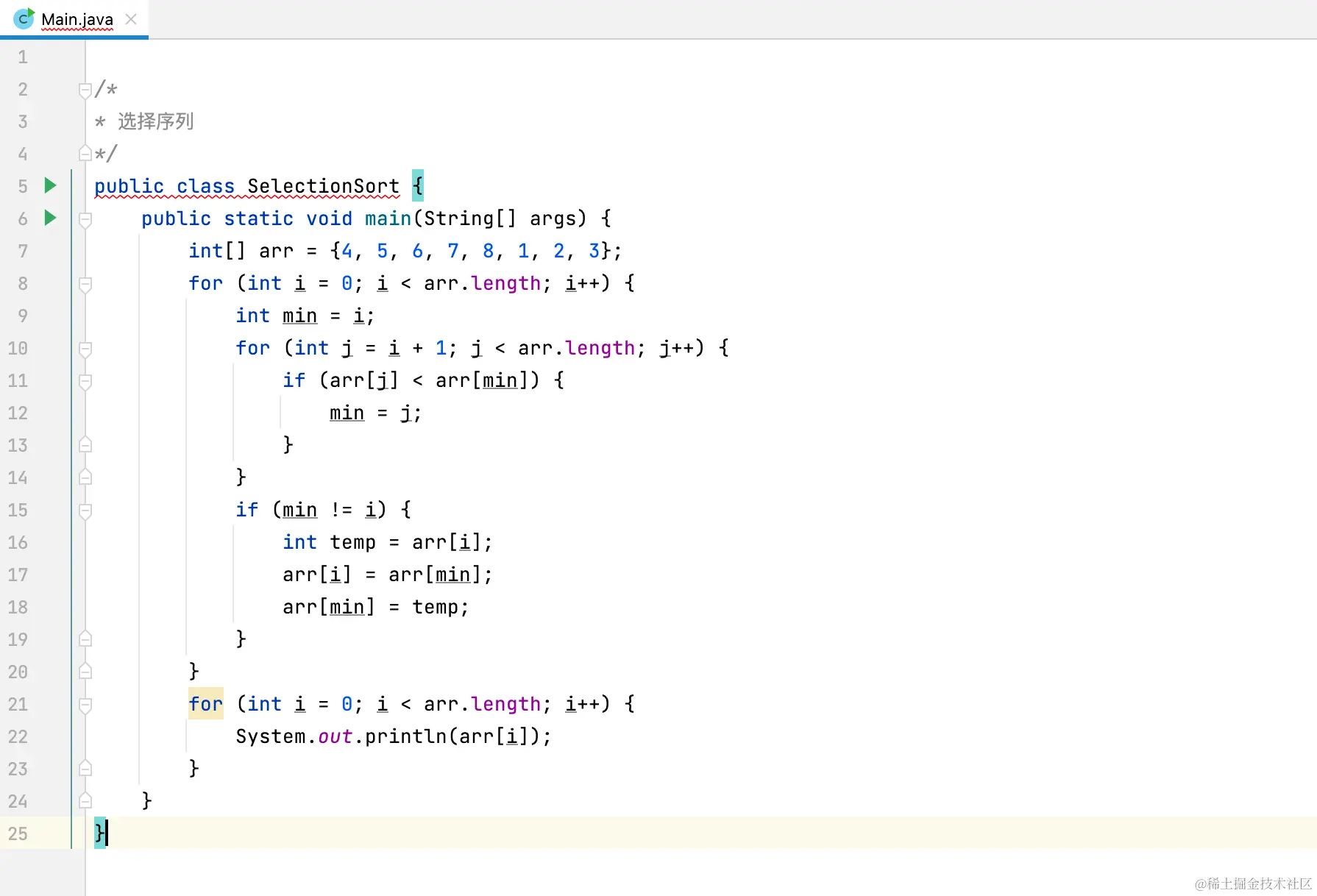Click the class name SelectionSort

pos(323,186)
